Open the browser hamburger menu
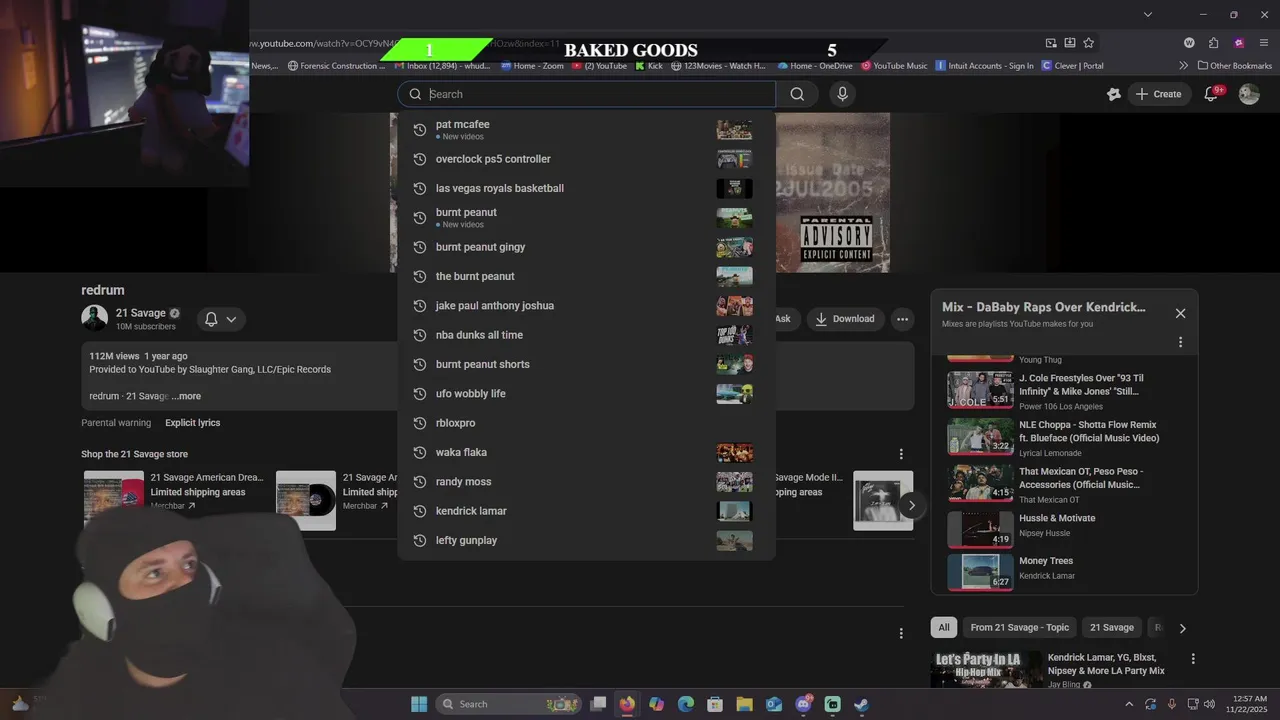The image size is (1280, 720). tap(1264, 43)
